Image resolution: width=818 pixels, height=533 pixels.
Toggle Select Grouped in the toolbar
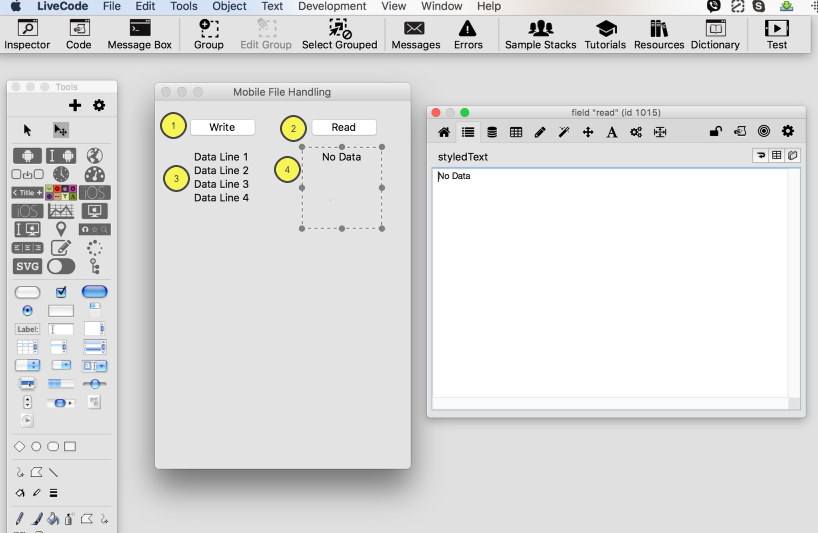pyautogui.click(x=340, y=34)
